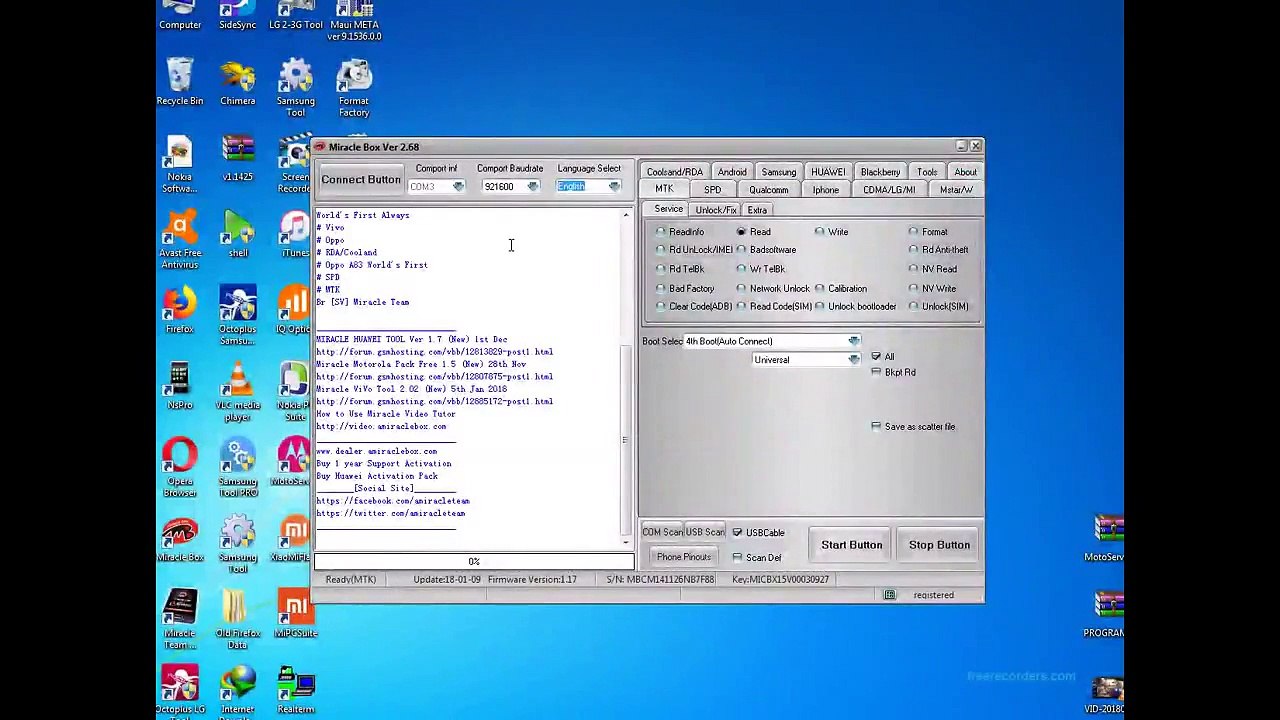Open the Octoplus Samsung shortcut

(x=238, y=317)
